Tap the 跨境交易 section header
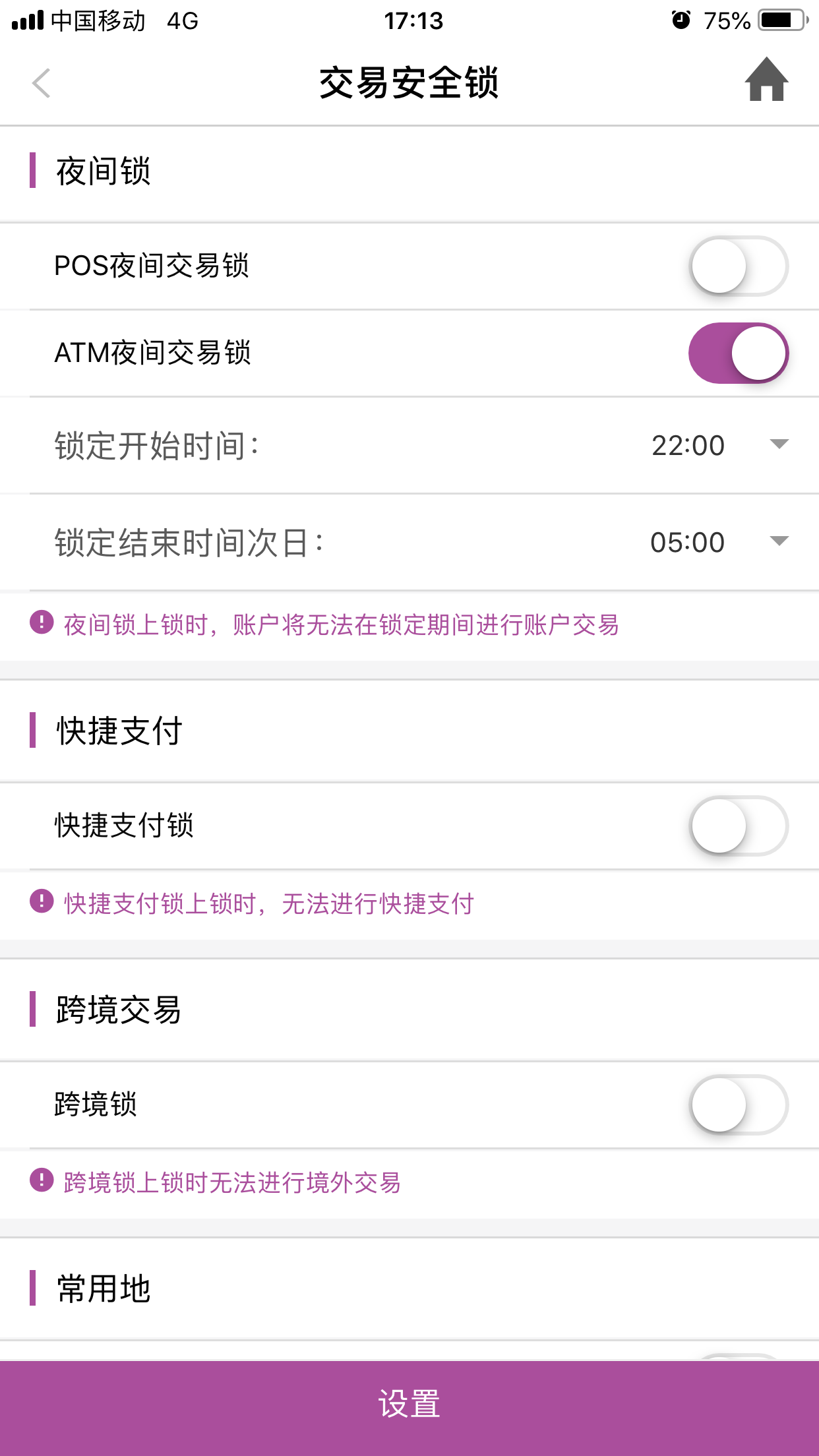This screenshot has width=819, height=1456. click(119, 1010)
